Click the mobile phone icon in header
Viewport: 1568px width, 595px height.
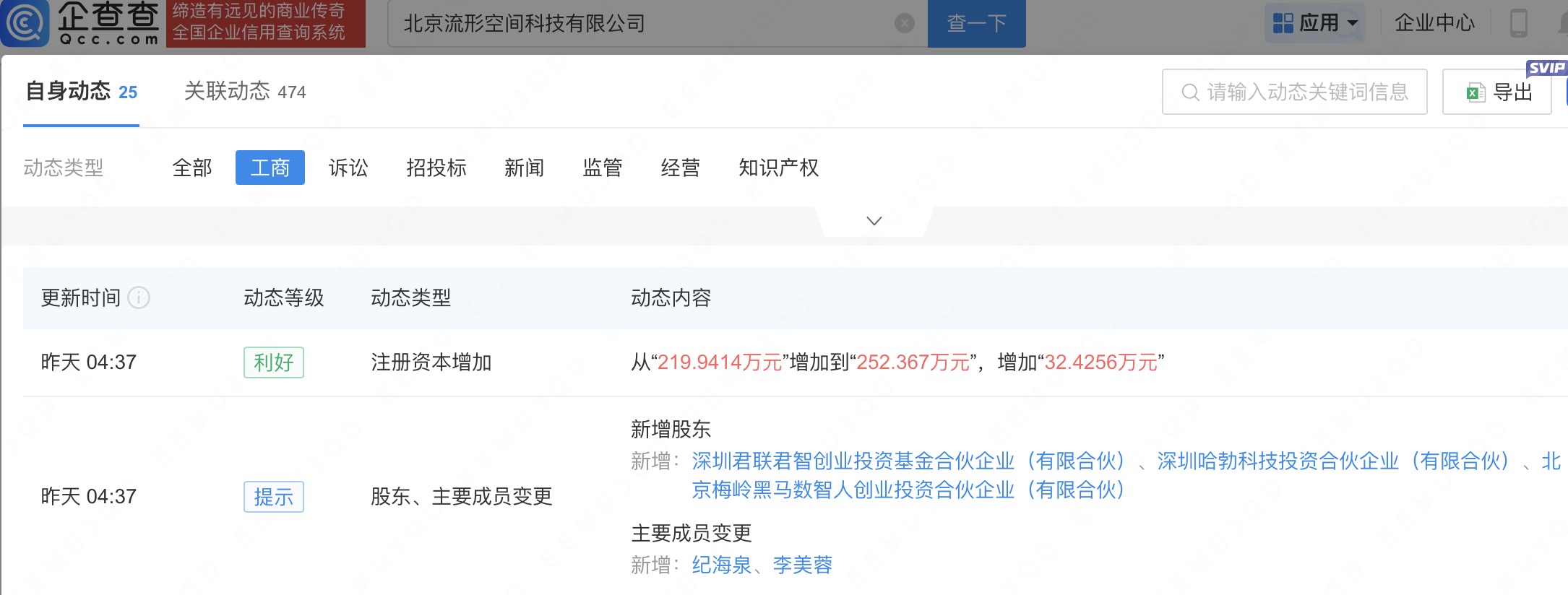1518,23
